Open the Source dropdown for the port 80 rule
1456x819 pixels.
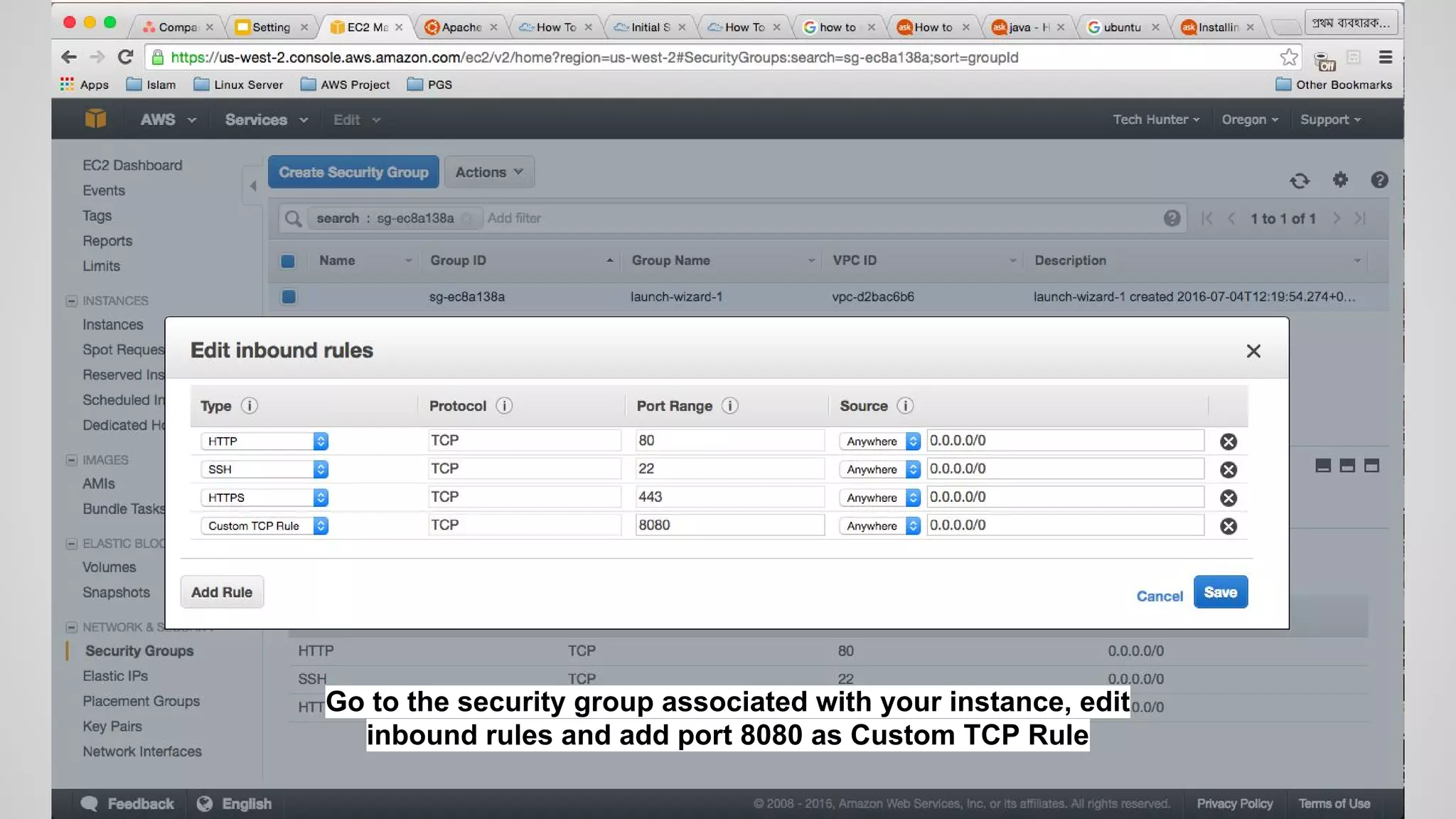[x=880, y=441]
